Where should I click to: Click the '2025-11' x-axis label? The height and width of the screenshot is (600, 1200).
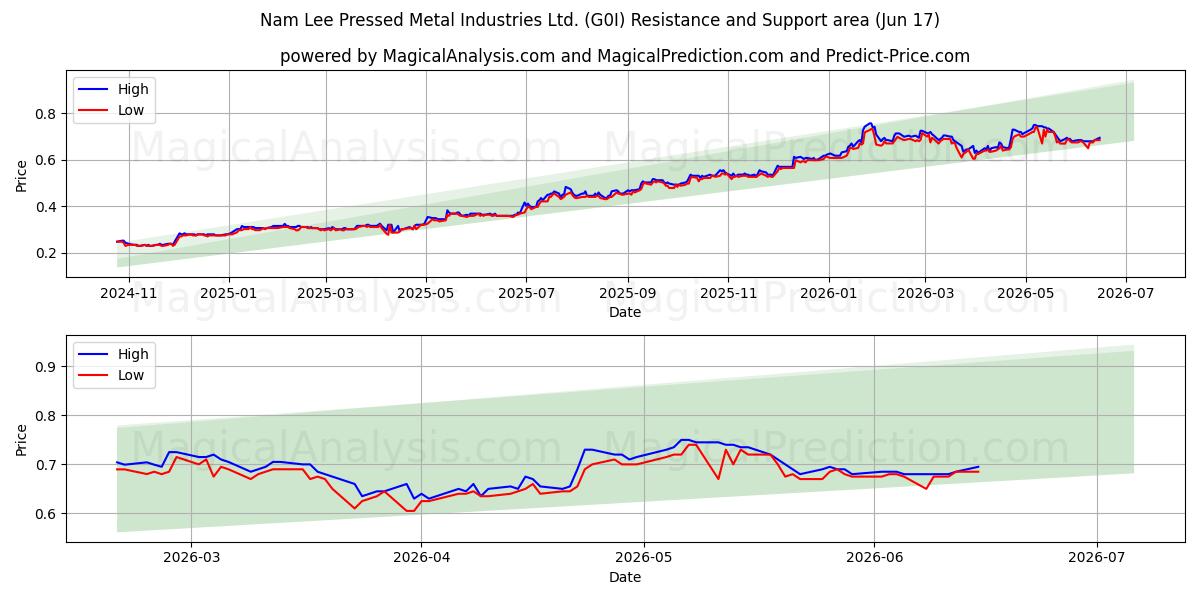pyautogui.click(x=727, y=295)
